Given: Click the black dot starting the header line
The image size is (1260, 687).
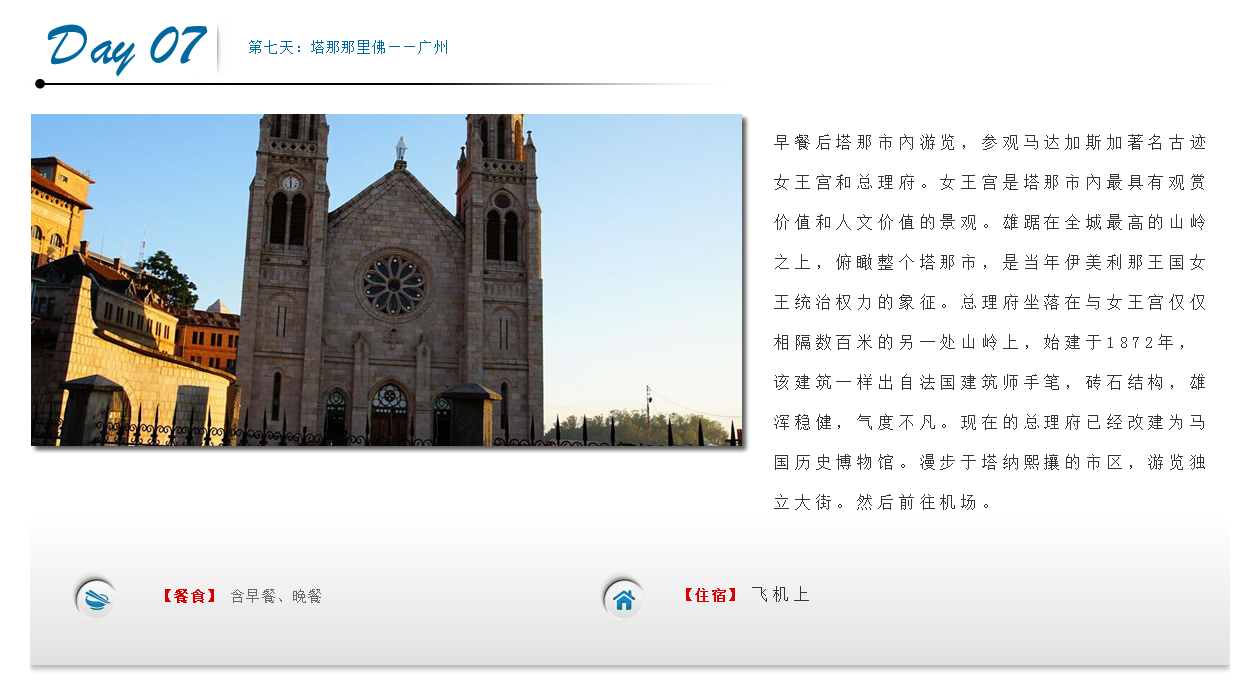Looking at the screenshot, I should click(x=40, y=84).
